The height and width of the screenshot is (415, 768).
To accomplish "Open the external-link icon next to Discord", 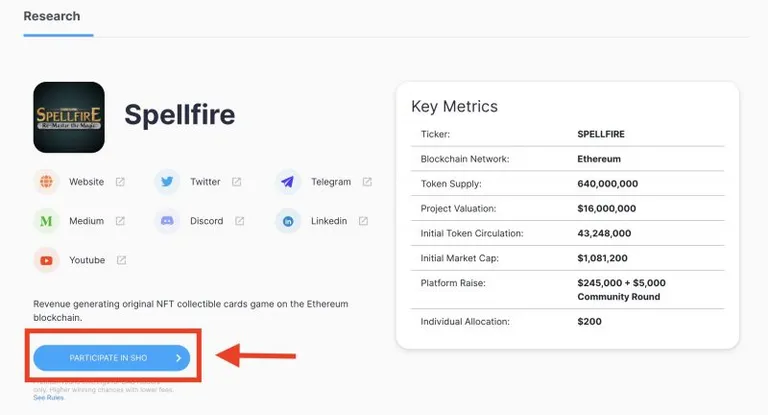I will pyautogui.click(x=240, y=221).
